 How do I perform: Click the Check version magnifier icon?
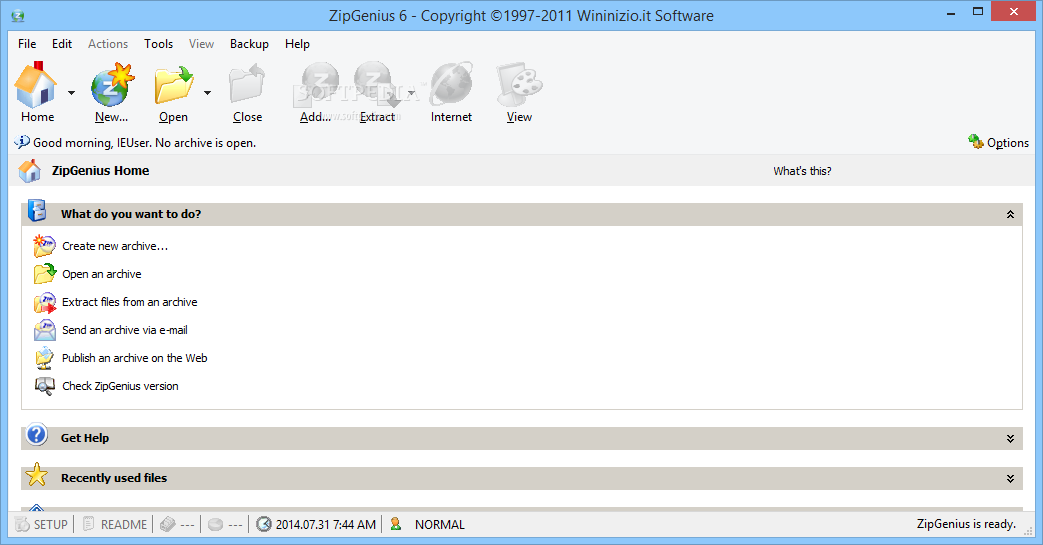click(x=45, y=386)
